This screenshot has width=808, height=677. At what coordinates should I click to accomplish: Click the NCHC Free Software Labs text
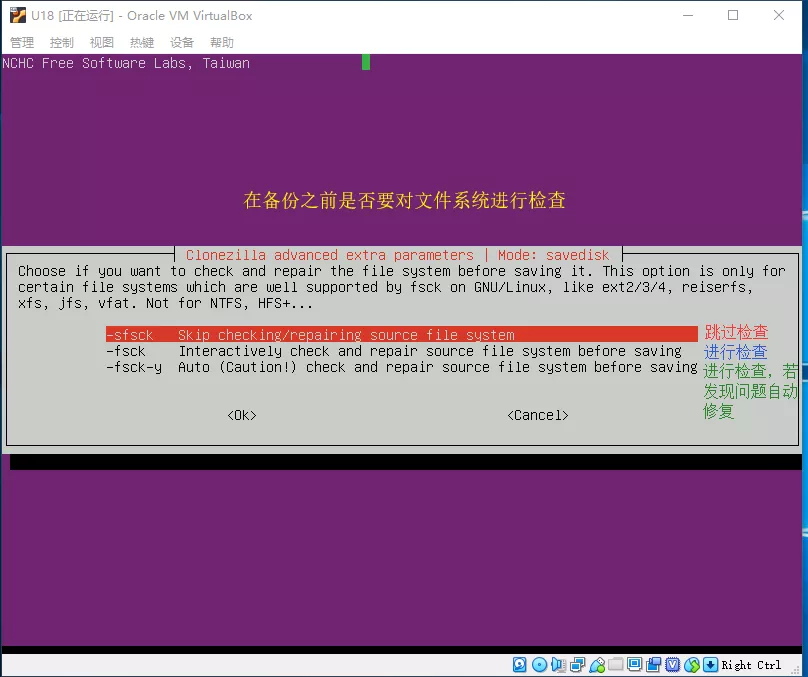point(126,63)
